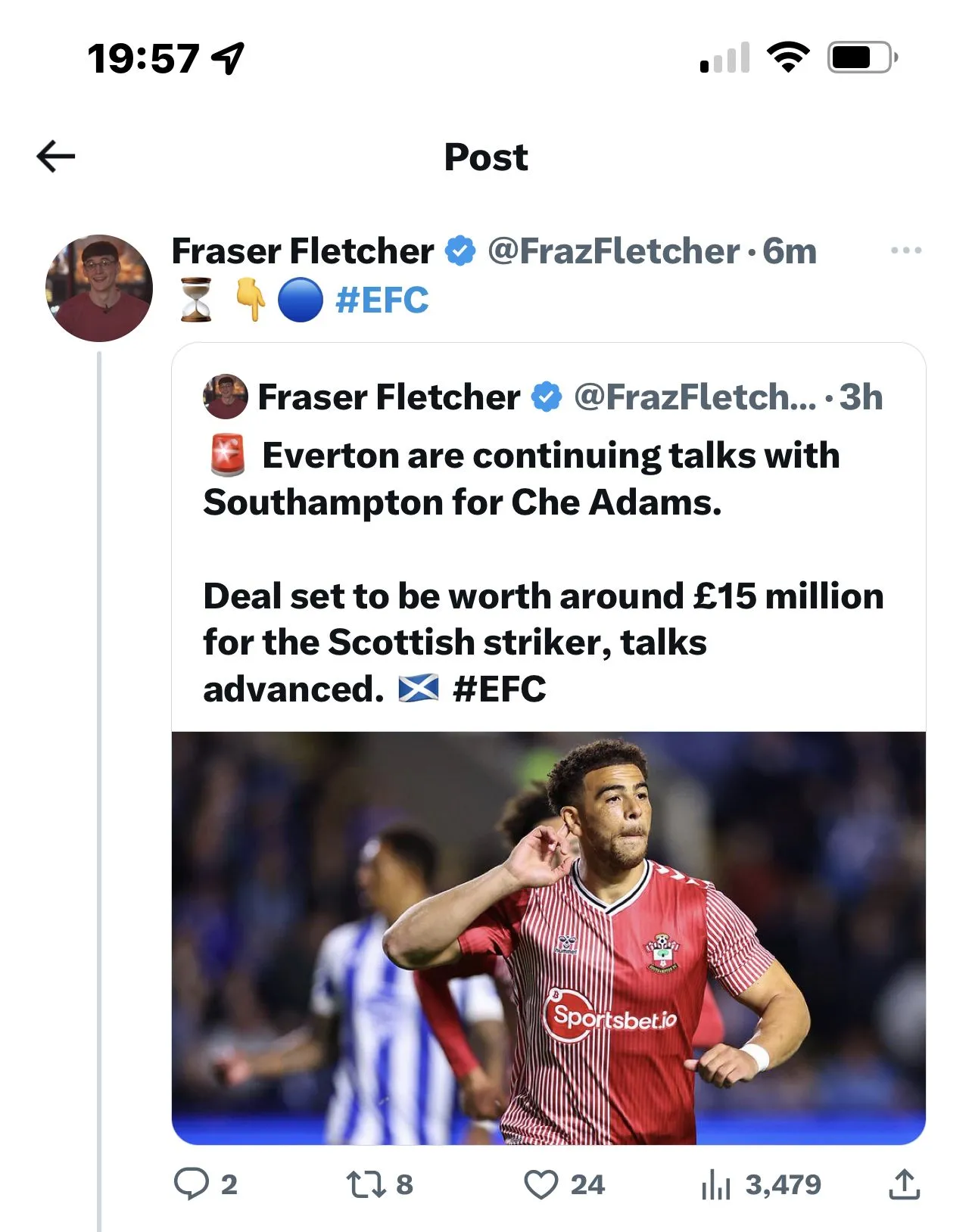The image size is (972, 1232).
Task: Tap the small quoted tweet avatar
Action: (x=226, y=397)
